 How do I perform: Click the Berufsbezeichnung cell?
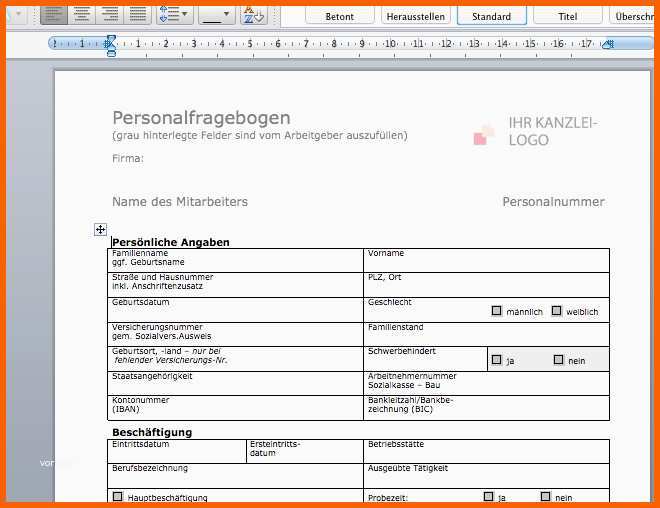pos(235,476)
